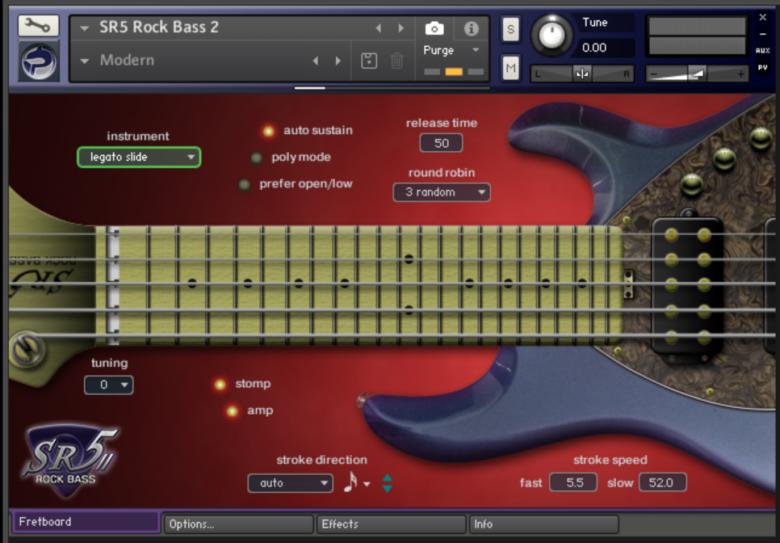Click the stroke speed label
The height and width of the screenshot is (543, 780).
tap(610, 460)
